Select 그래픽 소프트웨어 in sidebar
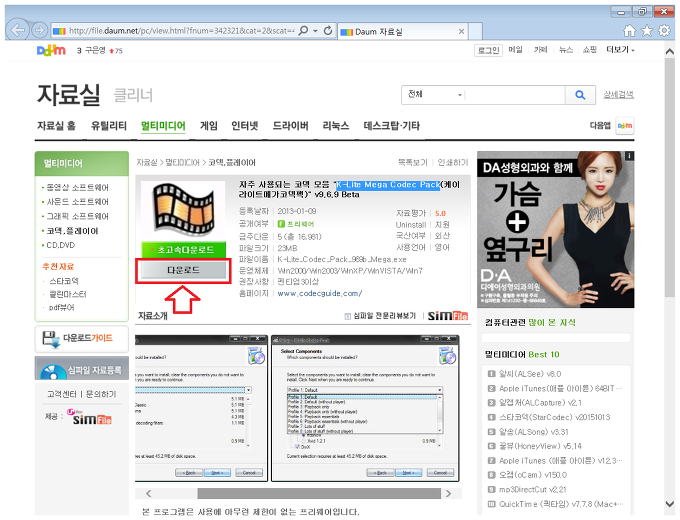680x520 pixels. (77, 216)
